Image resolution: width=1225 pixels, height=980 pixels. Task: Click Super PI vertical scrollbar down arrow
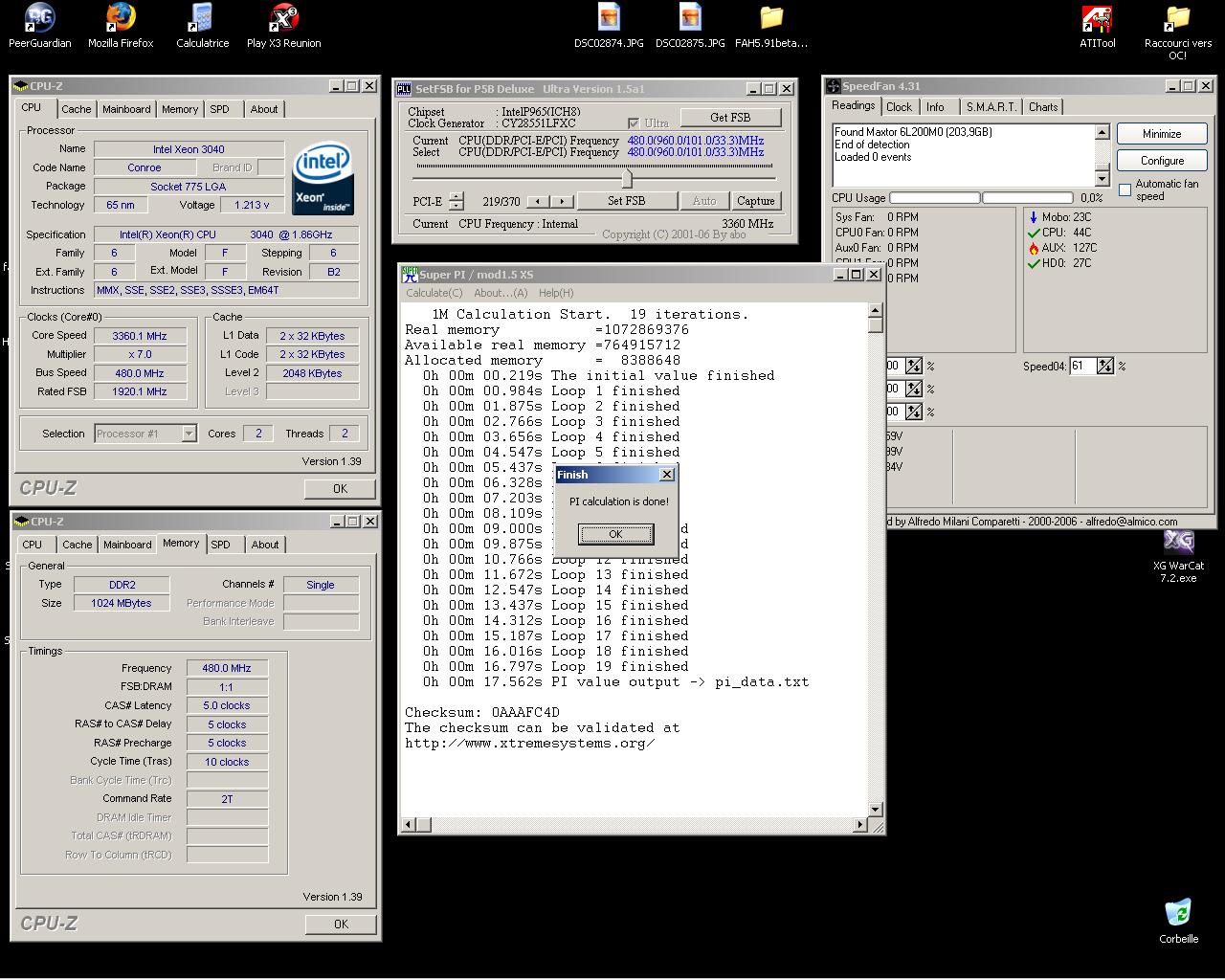(x=875, y=810)
